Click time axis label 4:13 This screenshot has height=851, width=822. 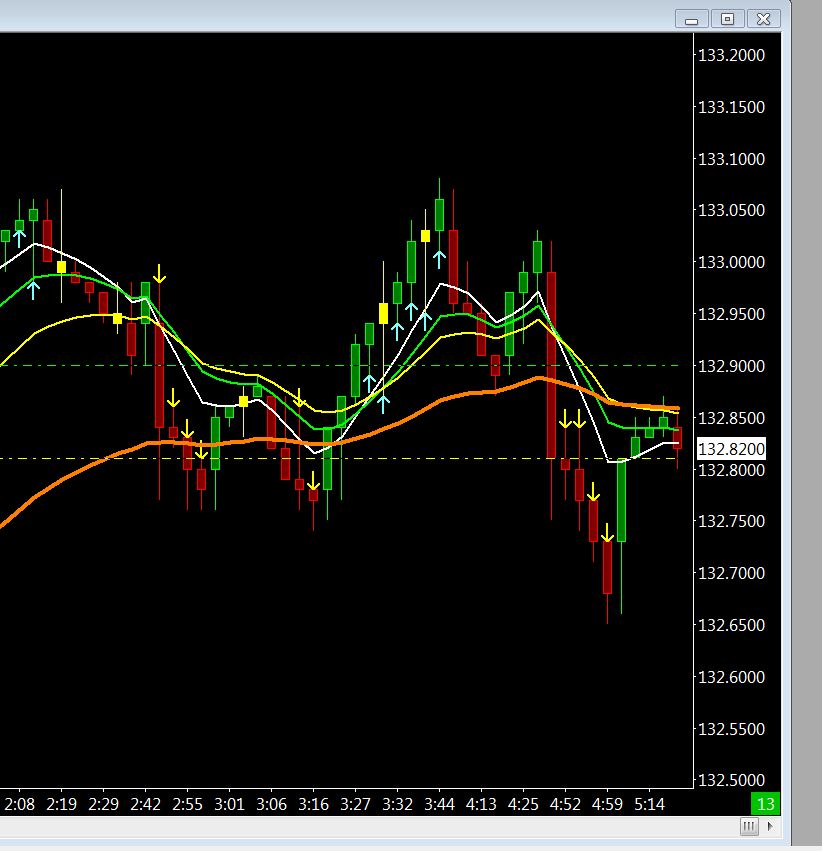tap(481, 804)
